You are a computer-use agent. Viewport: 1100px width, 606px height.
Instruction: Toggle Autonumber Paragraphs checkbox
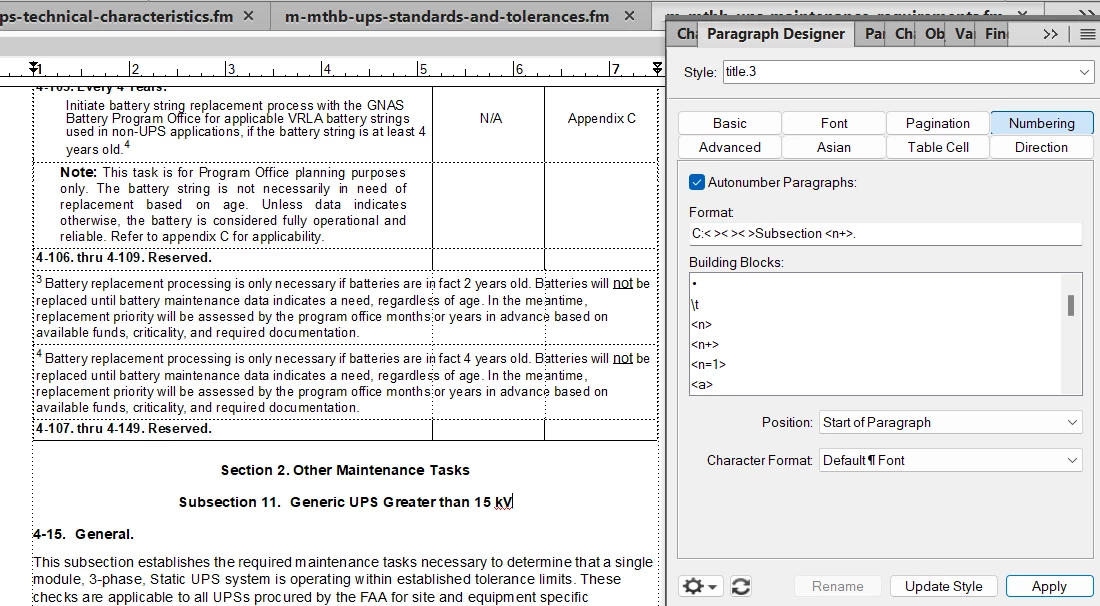pyautogui.click(x=697, y=182)
